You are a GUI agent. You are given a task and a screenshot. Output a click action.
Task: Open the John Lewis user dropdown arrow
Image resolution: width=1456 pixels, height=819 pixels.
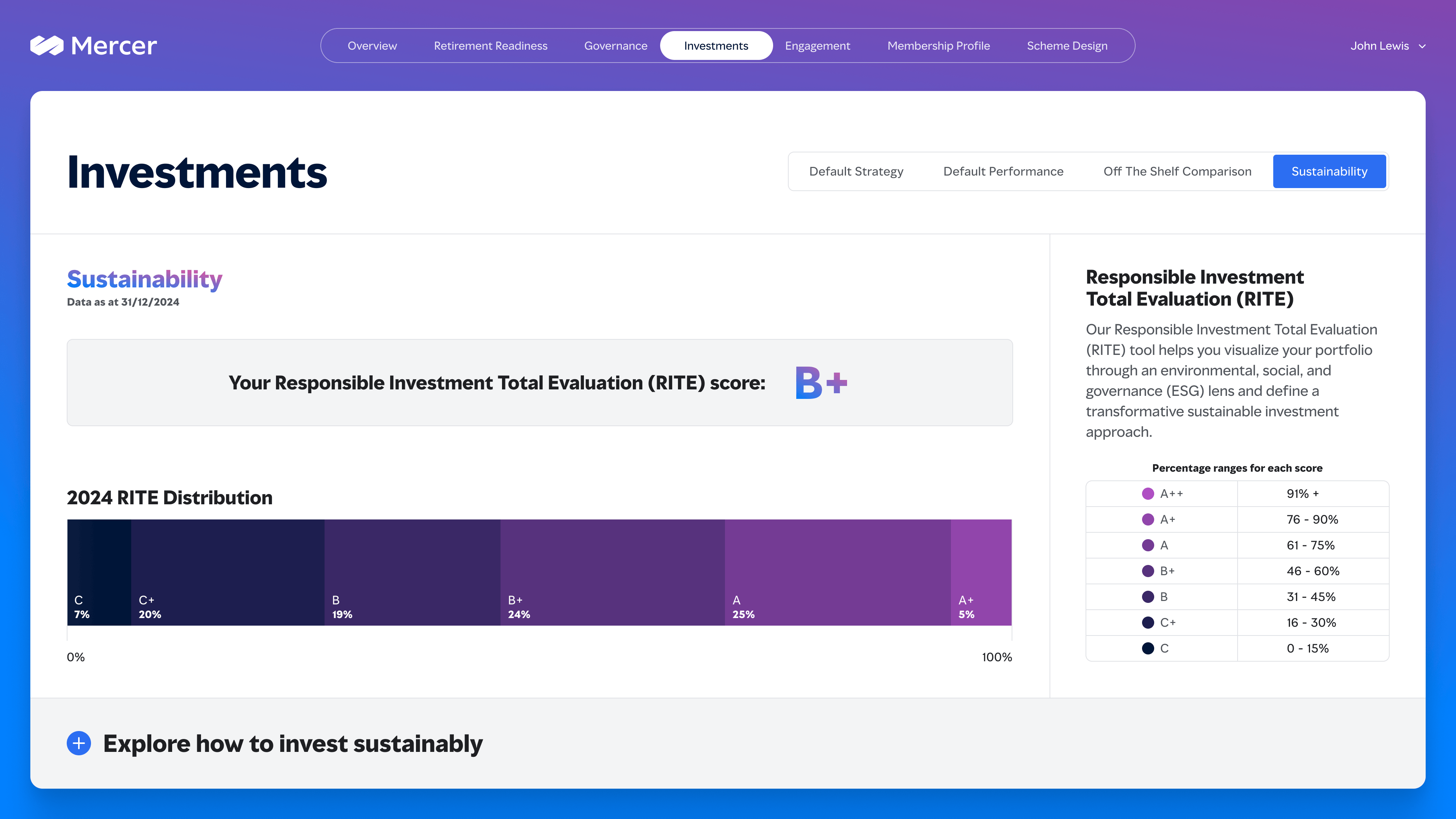(x=1423, y=46)
